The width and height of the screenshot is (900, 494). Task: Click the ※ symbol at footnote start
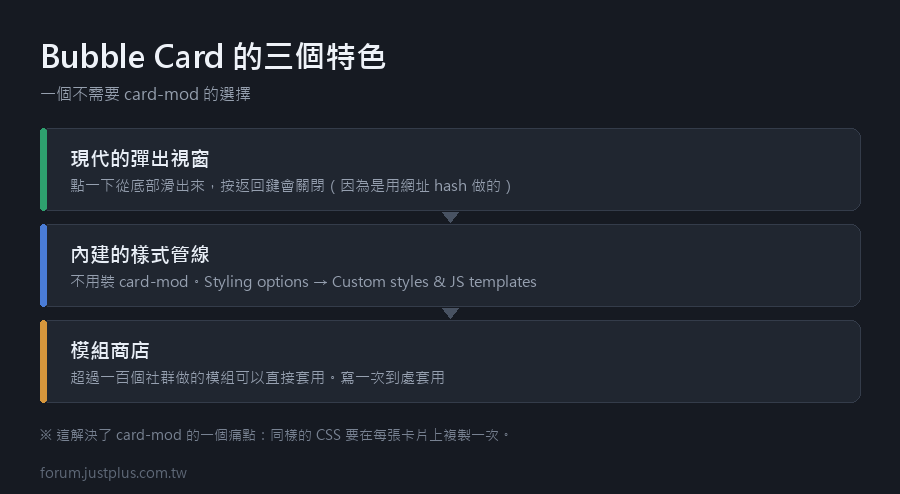coord(46,435)
